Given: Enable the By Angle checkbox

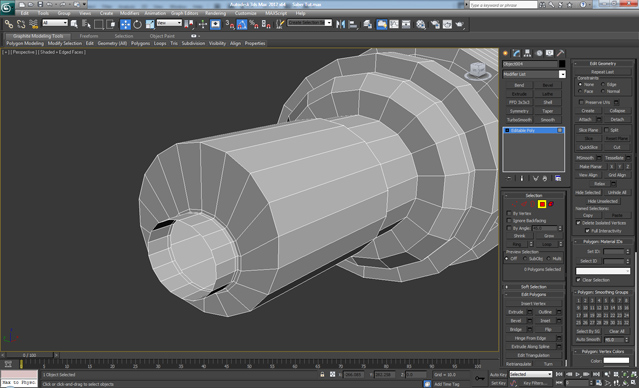Looking at the screenshot, I should click(509, 228).
